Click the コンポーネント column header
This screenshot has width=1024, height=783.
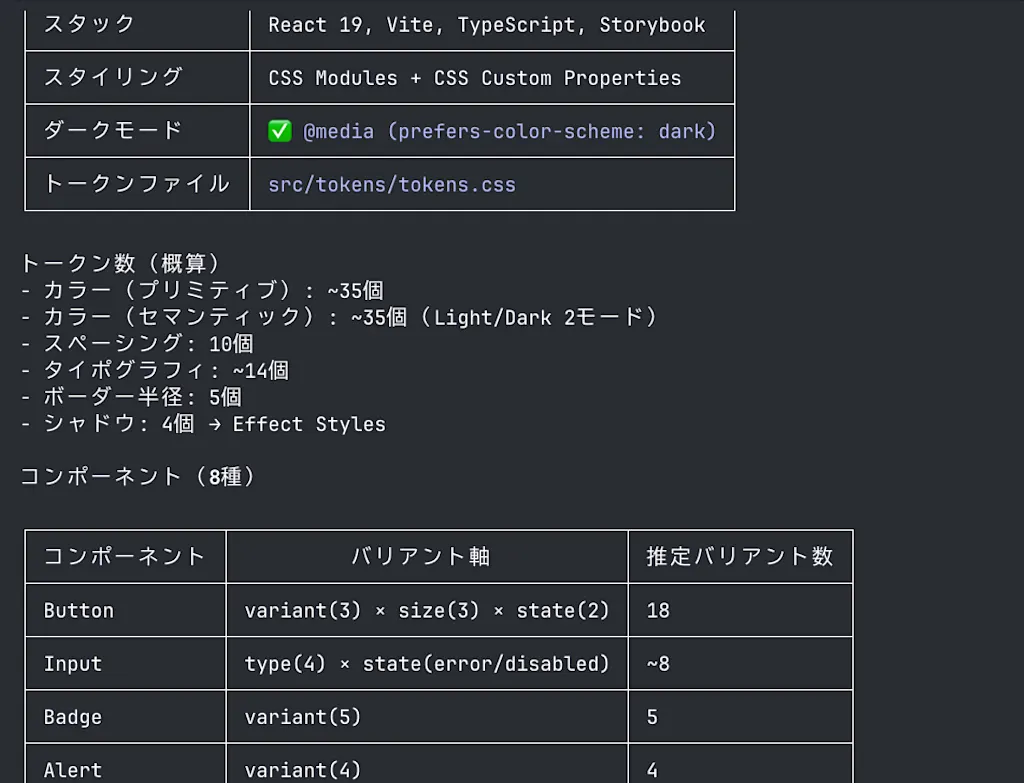(x=125, y=556)
